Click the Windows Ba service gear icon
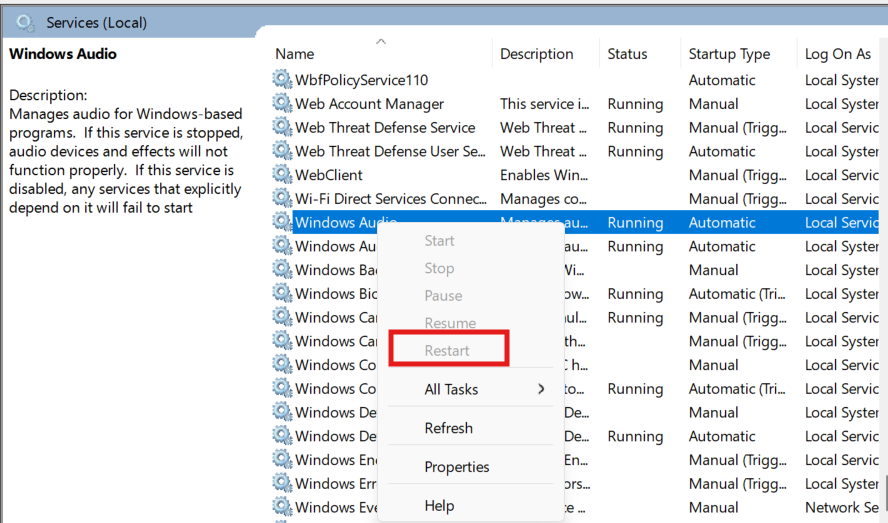Image resolution: width=888 pixels, height=523 pixels. 281,270
